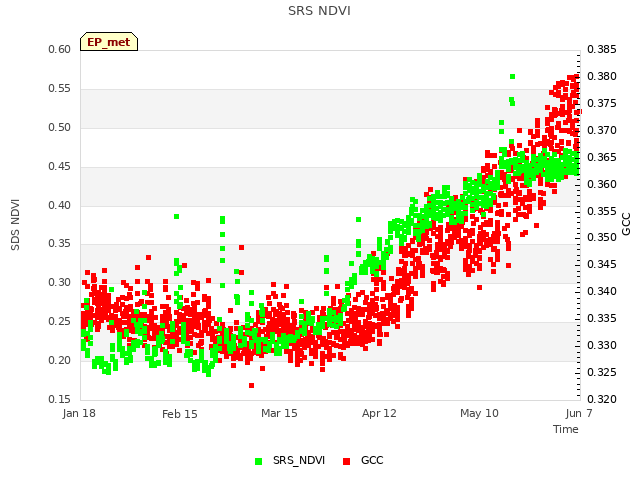Click the 0.350 right axis value
The width and height of the screenshot is (640, 480).
(x=602, y=238)
